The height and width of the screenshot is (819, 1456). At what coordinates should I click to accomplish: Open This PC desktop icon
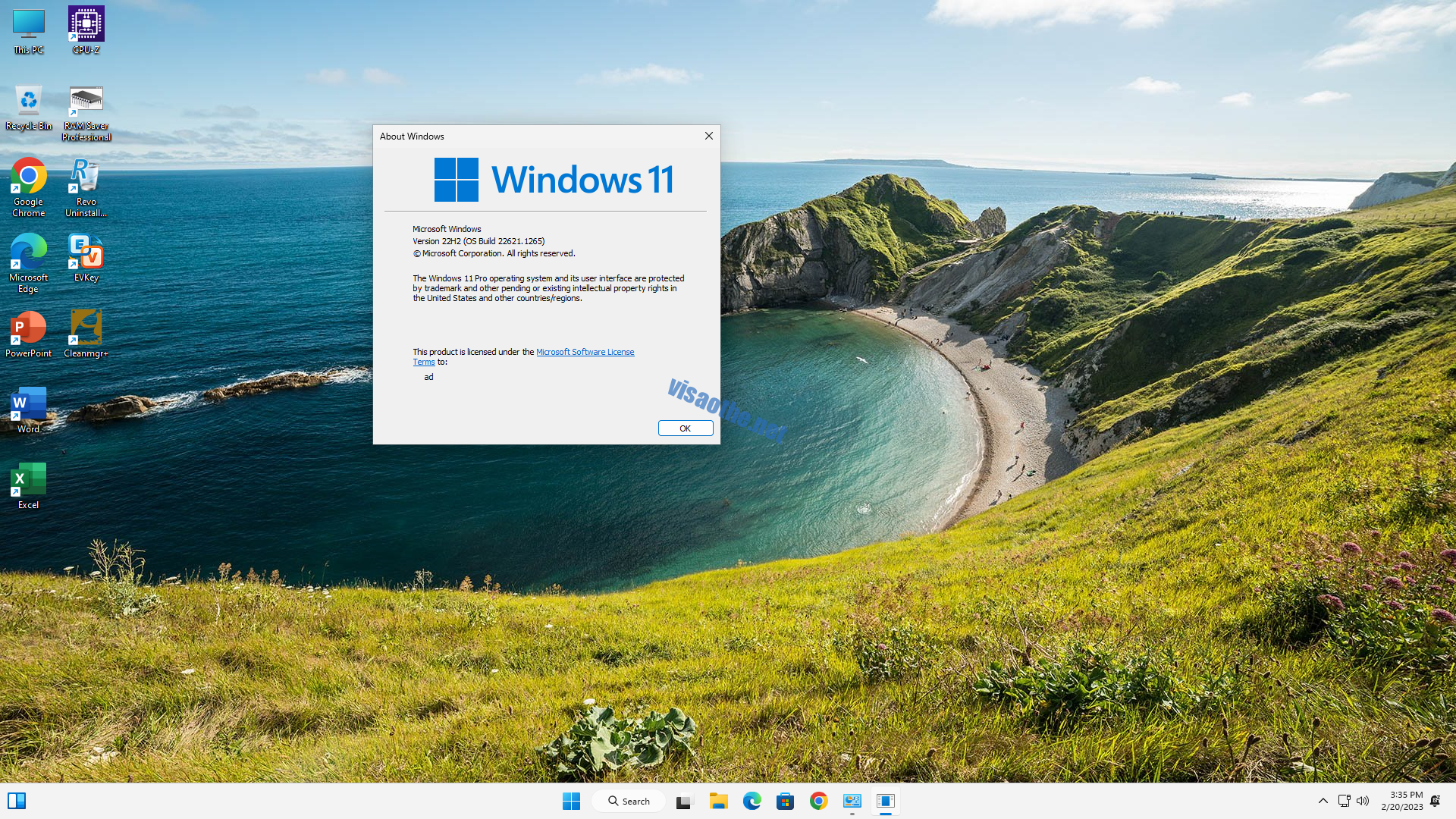pyautogui.click(x=29, y=32)
